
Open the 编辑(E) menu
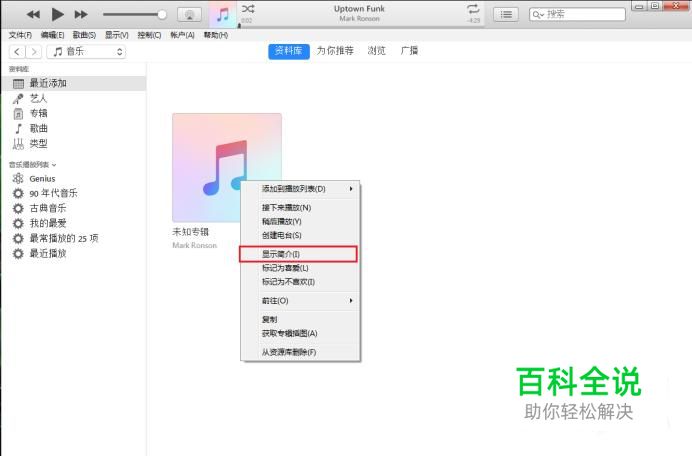[x=53, y=35]
